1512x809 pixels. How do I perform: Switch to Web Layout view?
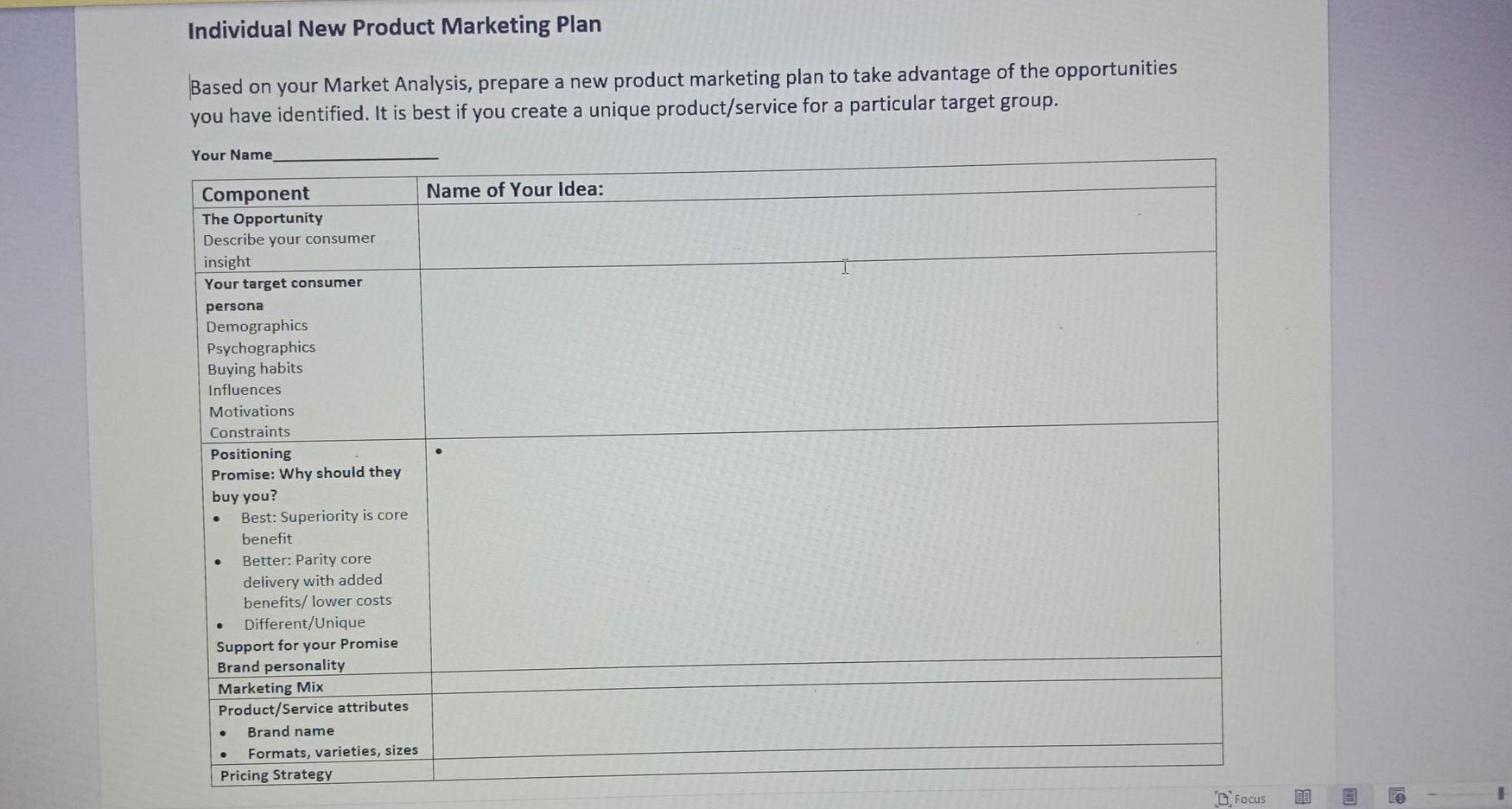(x=1397, y=796)
